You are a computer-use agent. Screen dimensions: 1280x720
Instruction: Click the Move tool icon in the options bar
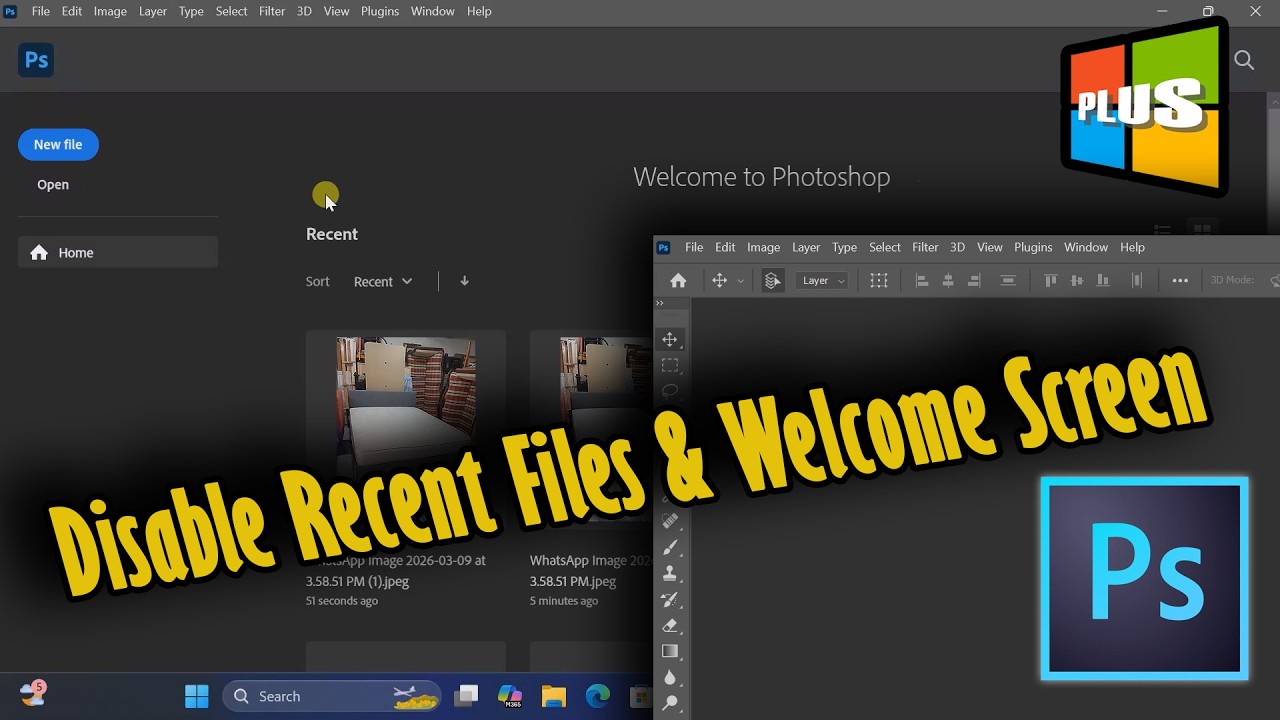click(x=719, y=281)
